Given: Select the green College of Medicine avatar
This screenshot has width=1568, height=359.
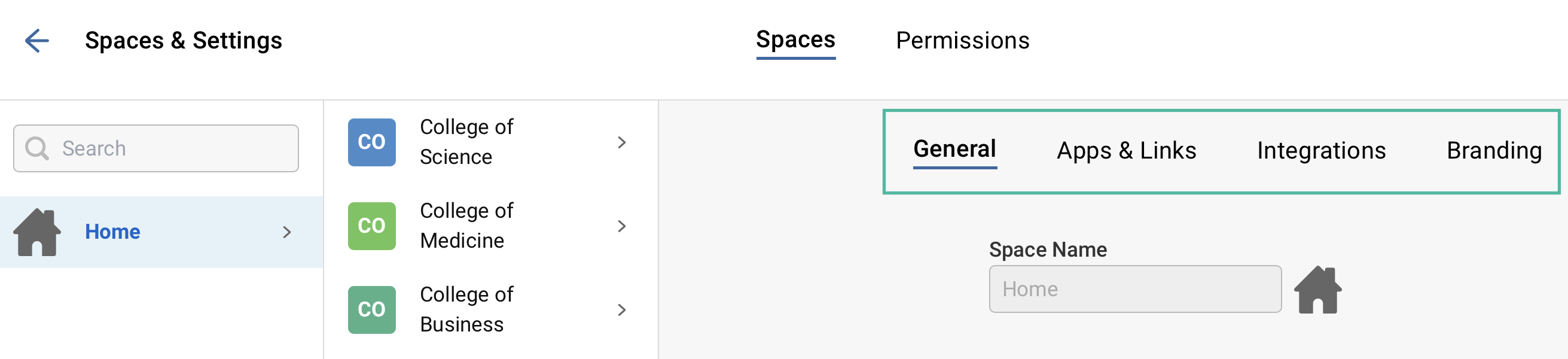Looking at the screenshot, I should click(371, 226).
